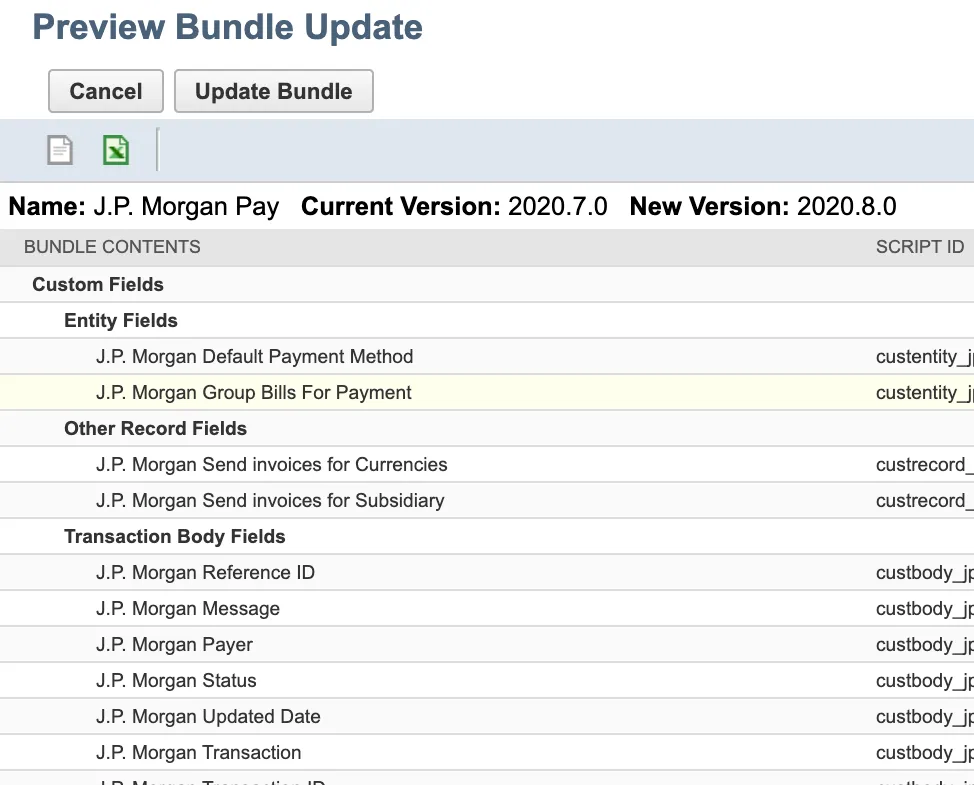Select J.P. Morgan Message row
Image resolution: width=974 pixels, height=785 pixels.
487,609
